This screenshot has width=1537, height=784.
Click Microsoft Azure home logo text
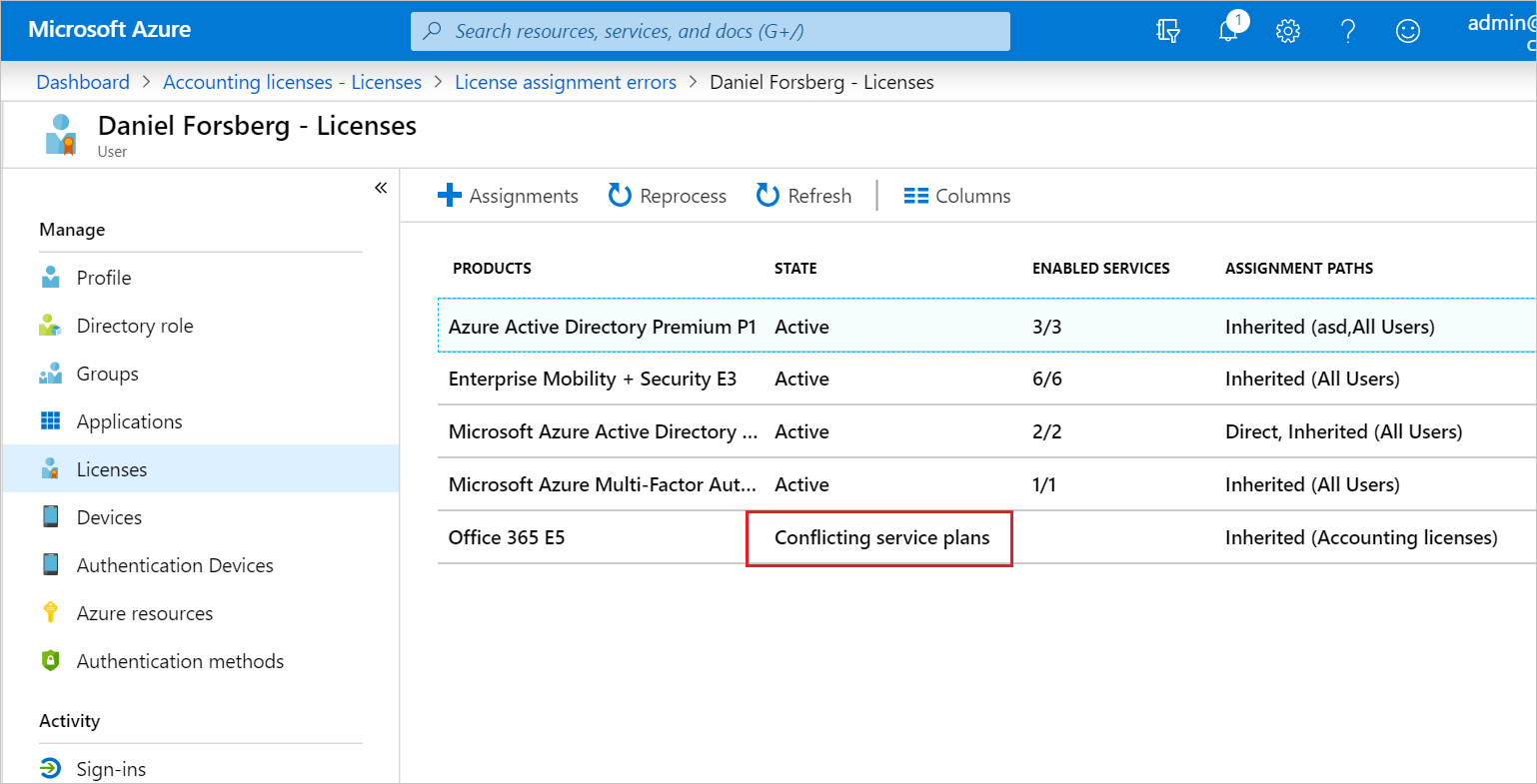110,30
